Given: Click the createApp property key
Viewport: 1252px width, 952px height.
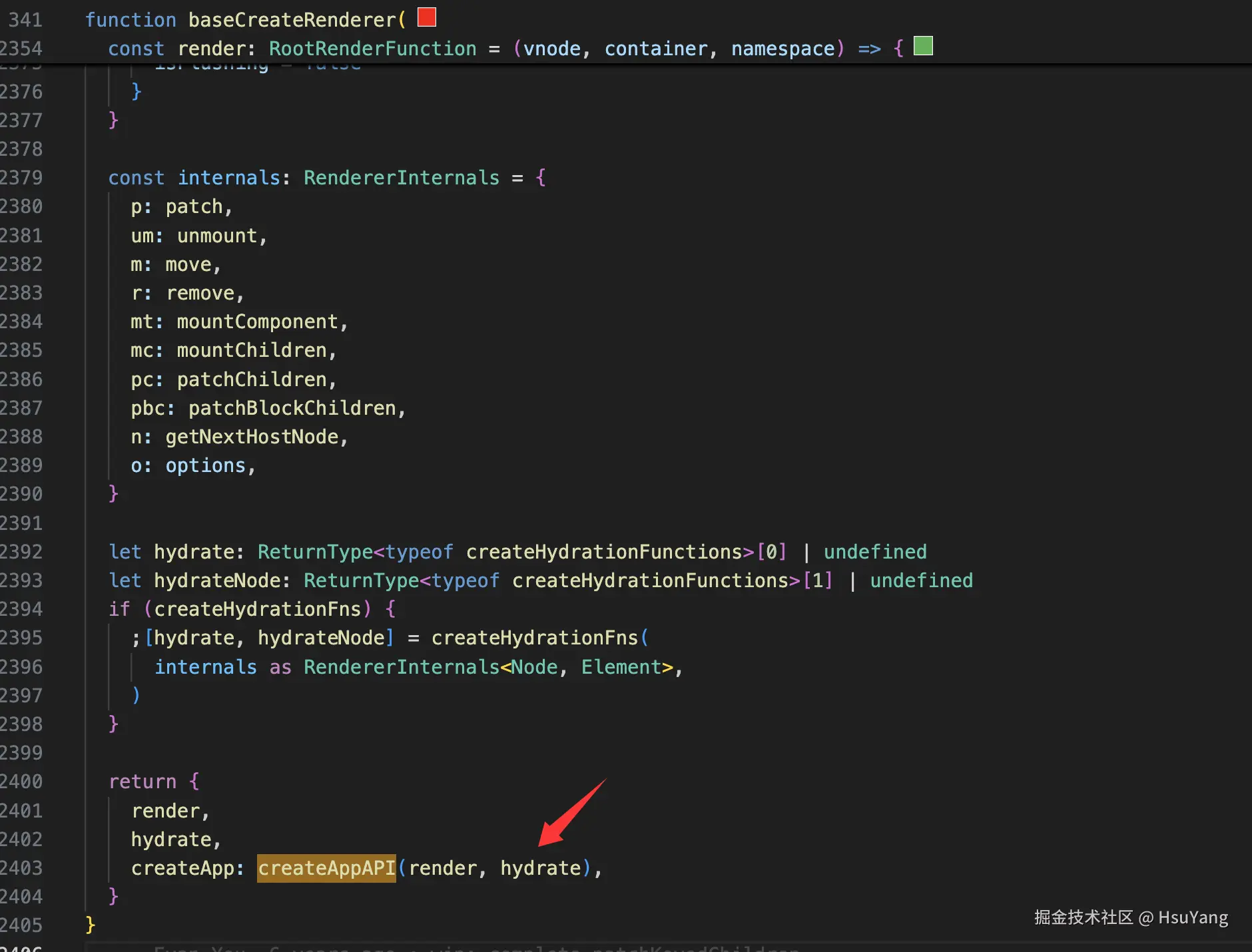Looking at the screenshot, I should click(x=182, y=868).
